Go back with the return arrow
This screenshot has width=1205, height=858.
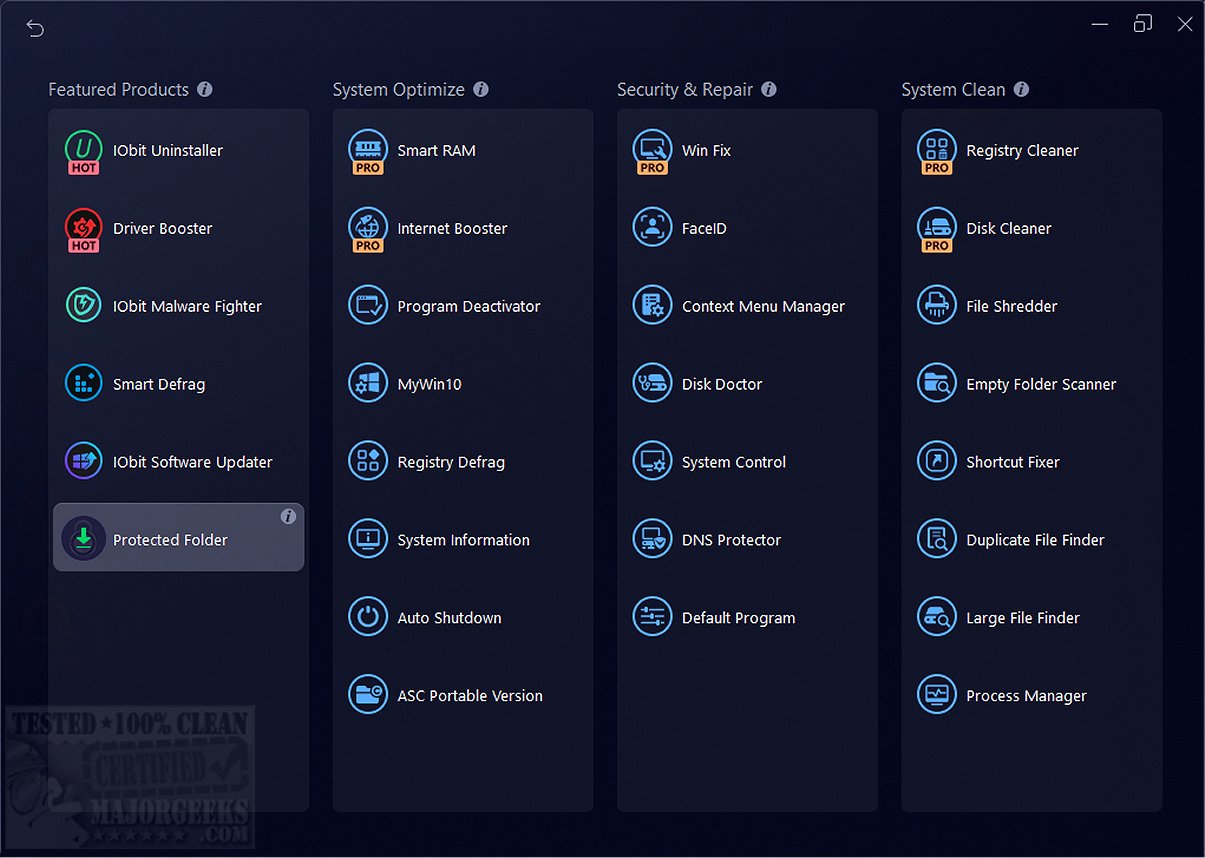click(x=35, y=28)
